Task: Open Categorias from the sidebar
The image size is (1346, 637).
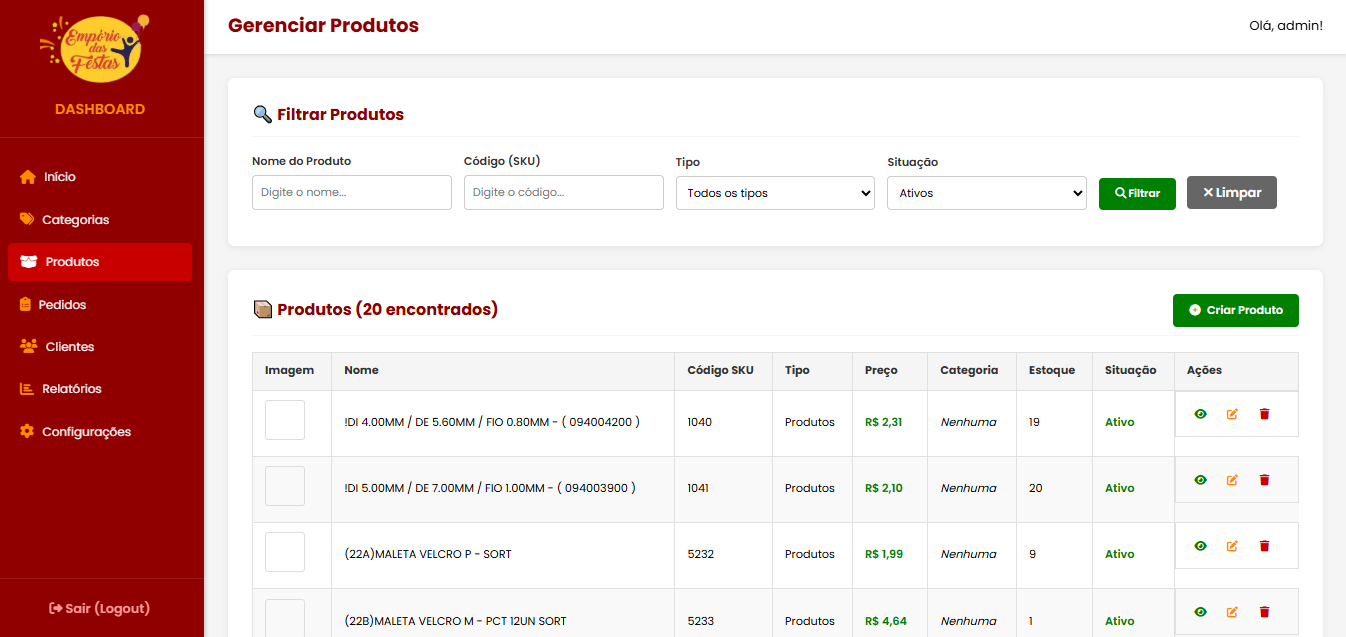Action: pos(75,220)
